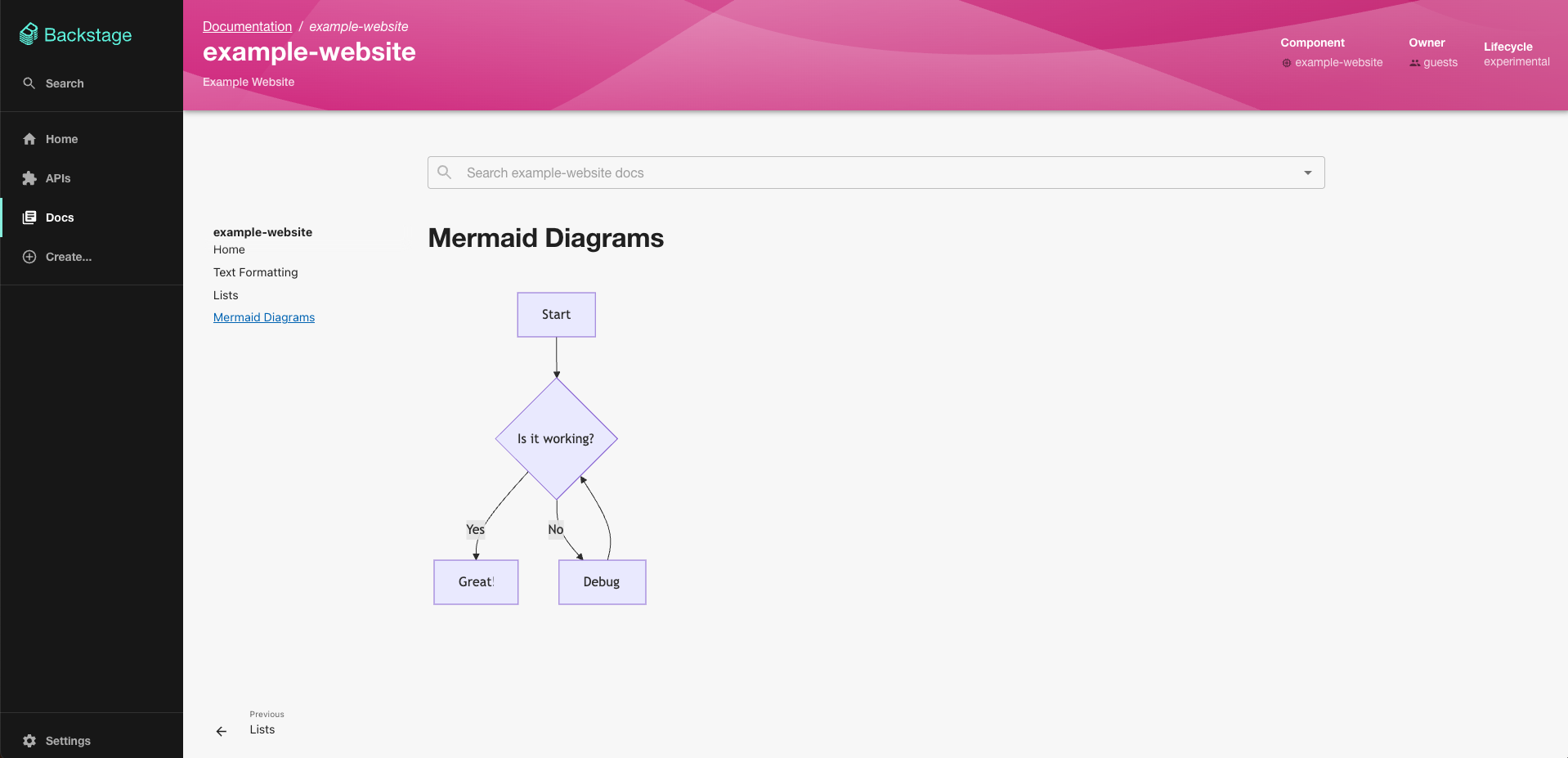
Task: Click the guests owner link
Action: [x=1440, y=62]
